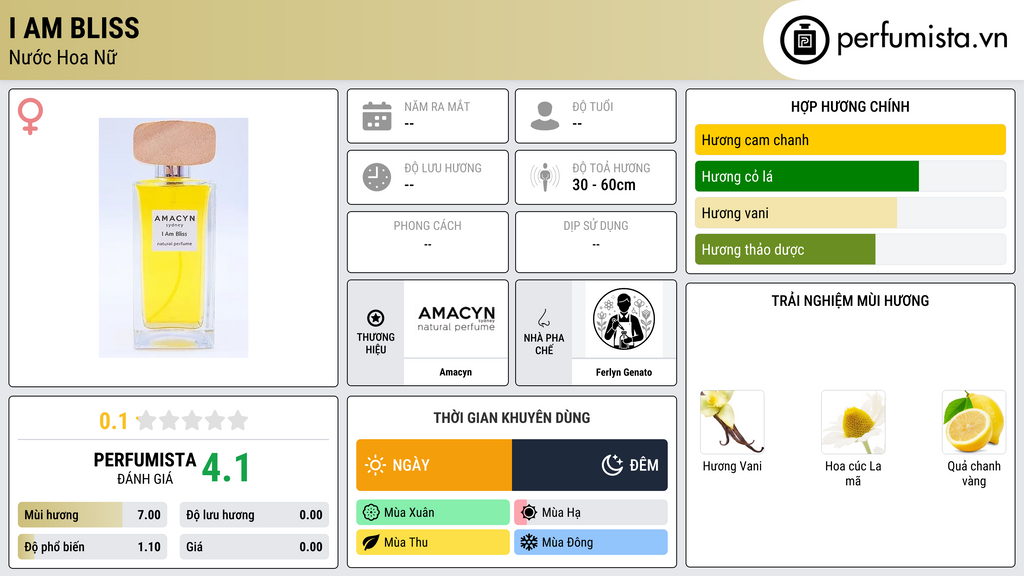Click the Mùi hương 7.00 score bar
1024x576 pixels.
click(93, 515)
